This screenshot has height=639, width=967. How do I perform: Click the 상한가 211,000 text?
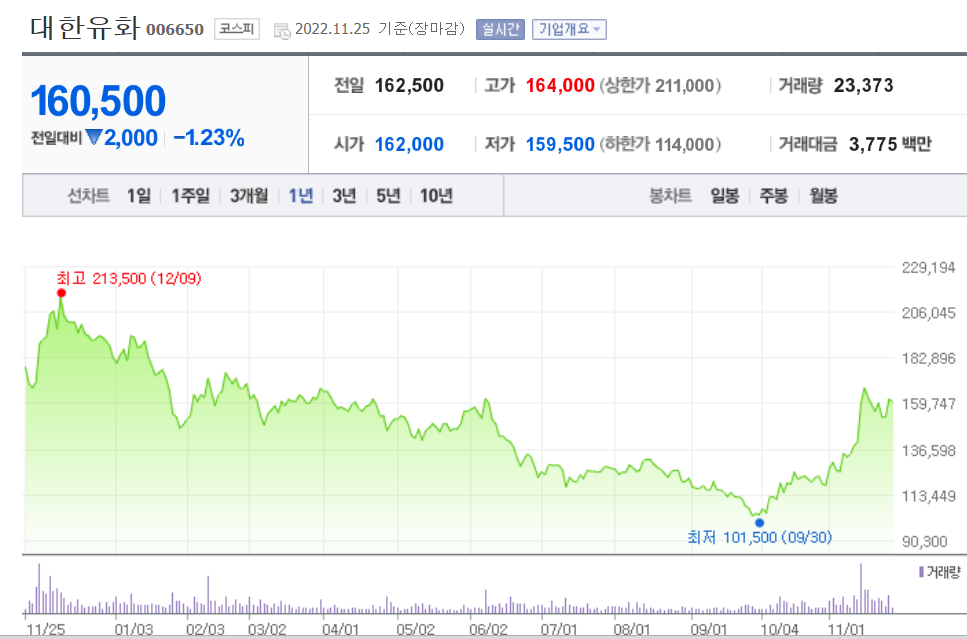pyautogui.click(x=660, y=86)
